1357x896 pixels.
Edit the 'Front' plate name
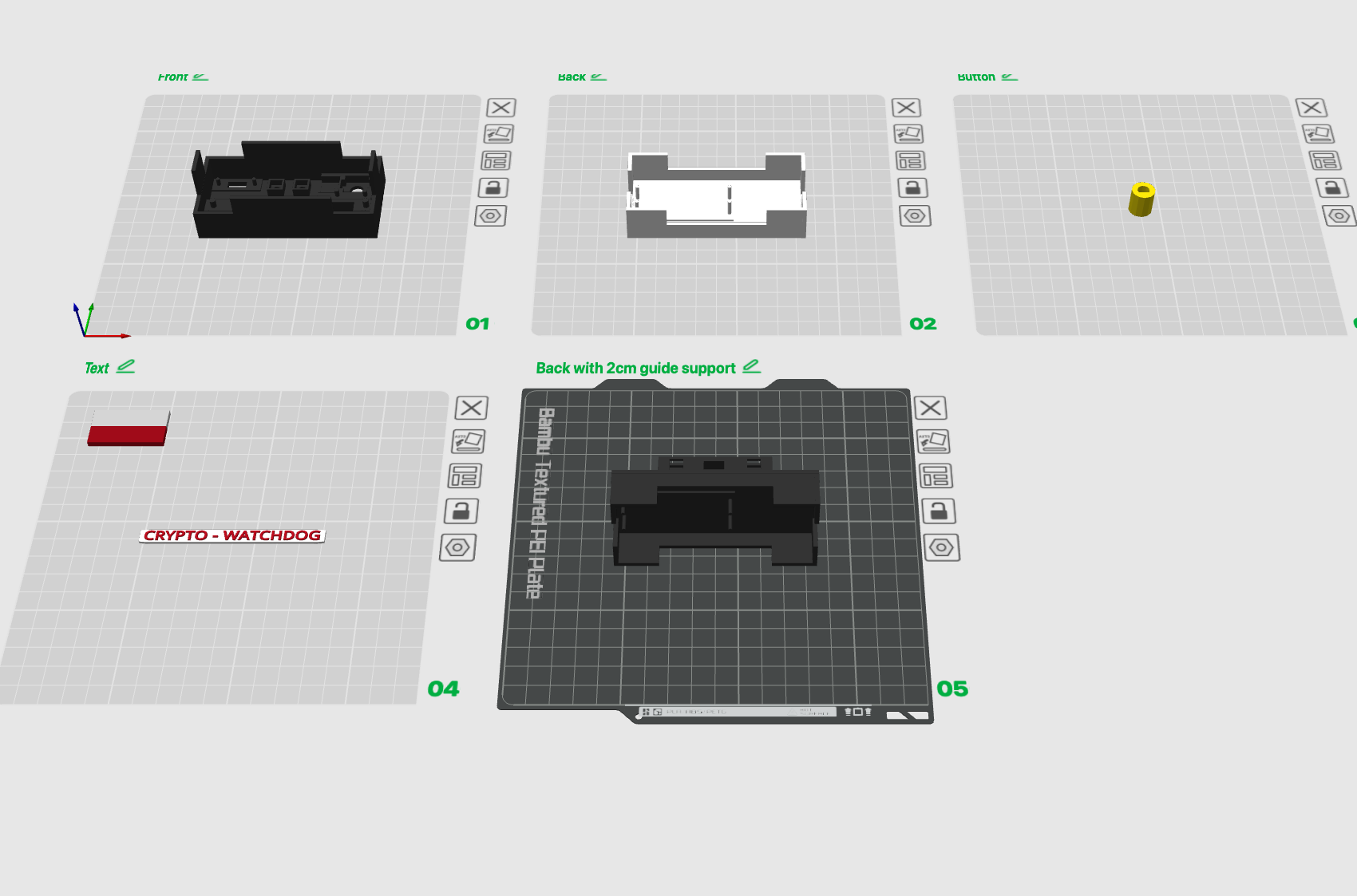pyautogui.click(x=200, y=77)
